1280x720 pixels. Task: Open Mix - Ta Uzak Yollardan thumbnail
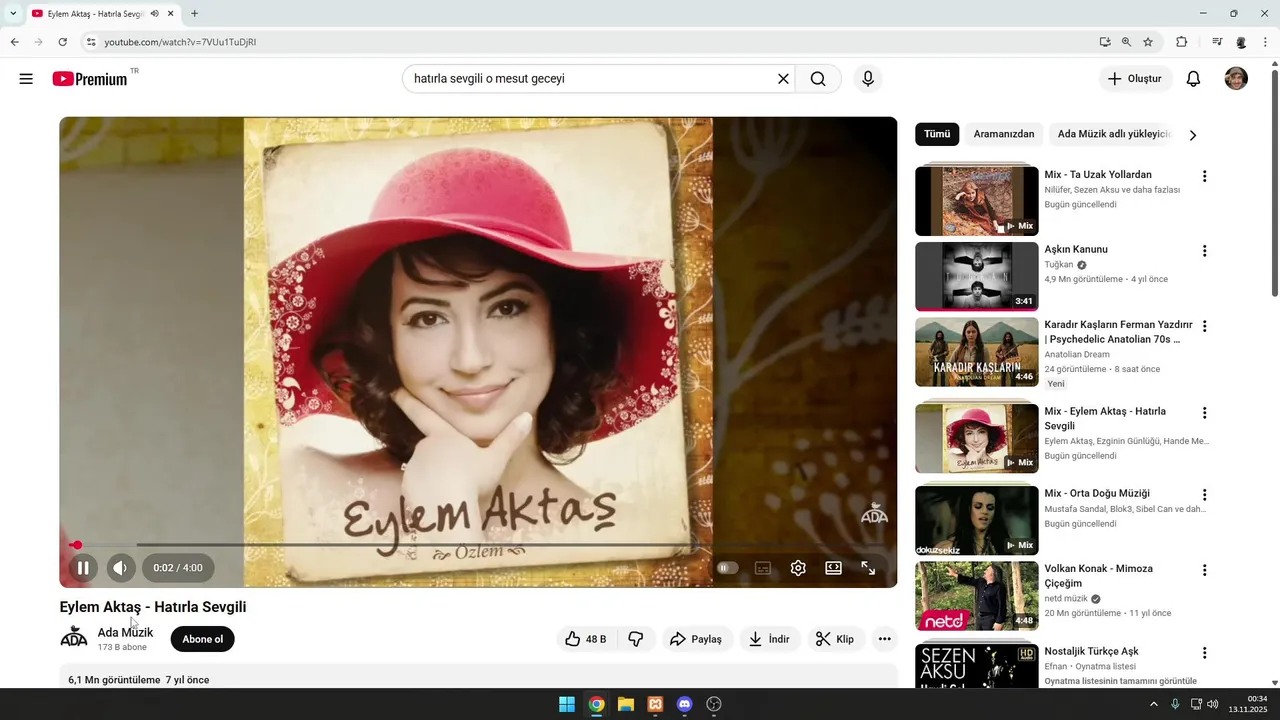pyautogui.click(x=977, y=201)
